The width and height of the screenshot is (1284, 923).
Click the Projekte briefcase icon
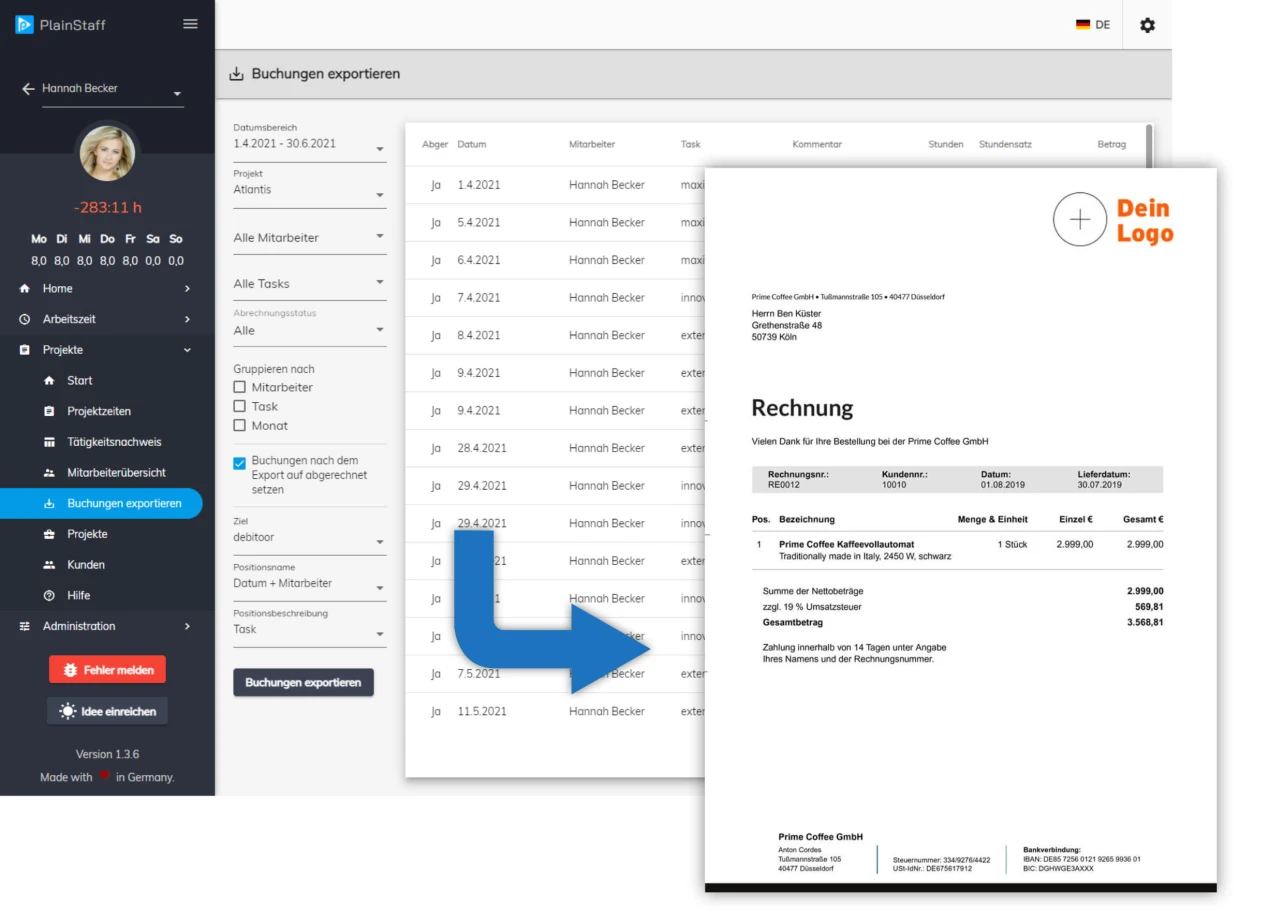click(x=49, y=535)
